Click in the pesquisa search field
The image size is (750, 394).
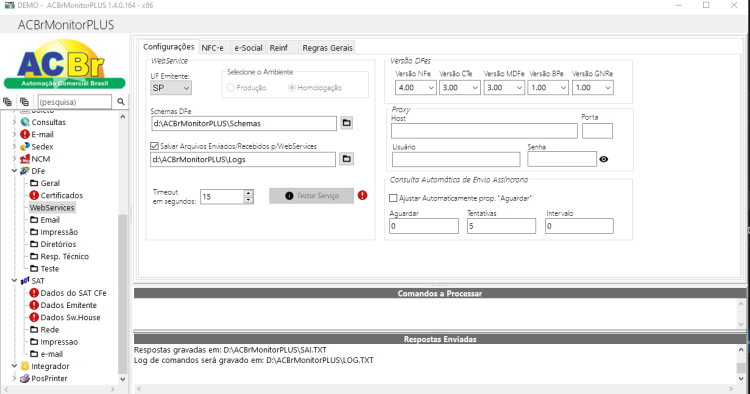pyautogui.click(x=74, y=102)
